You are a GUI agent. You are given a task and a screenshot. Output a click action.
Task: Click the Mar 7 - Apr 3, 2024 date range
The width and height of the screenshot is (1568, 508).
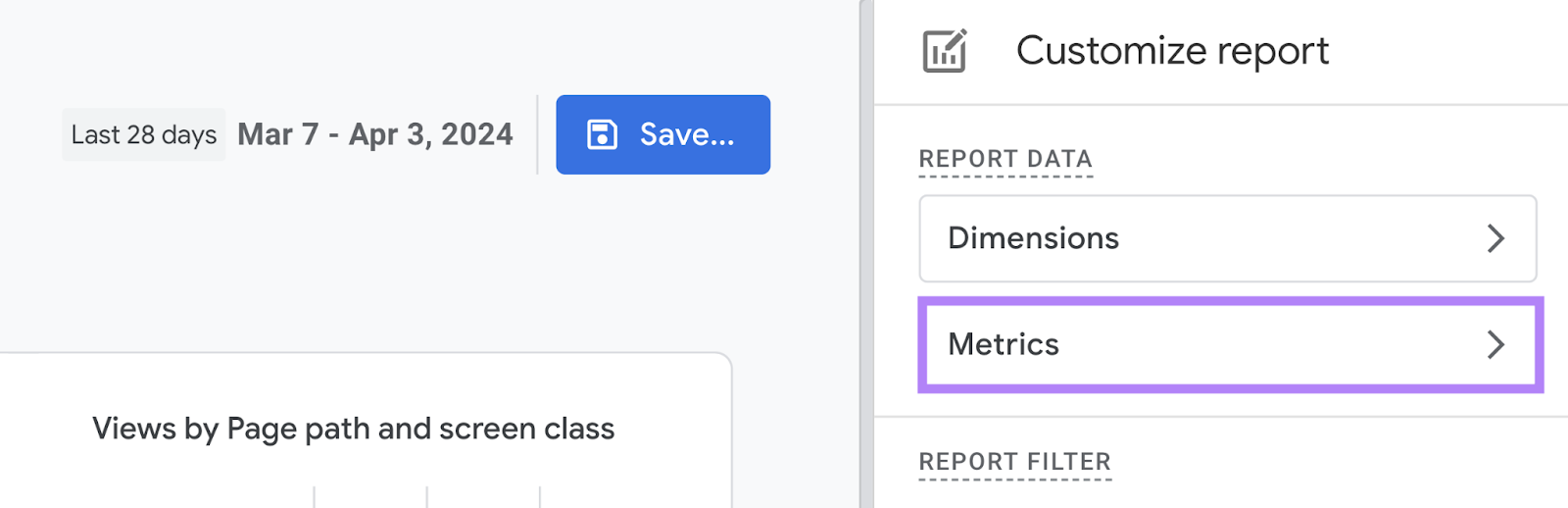coord(375,134)
